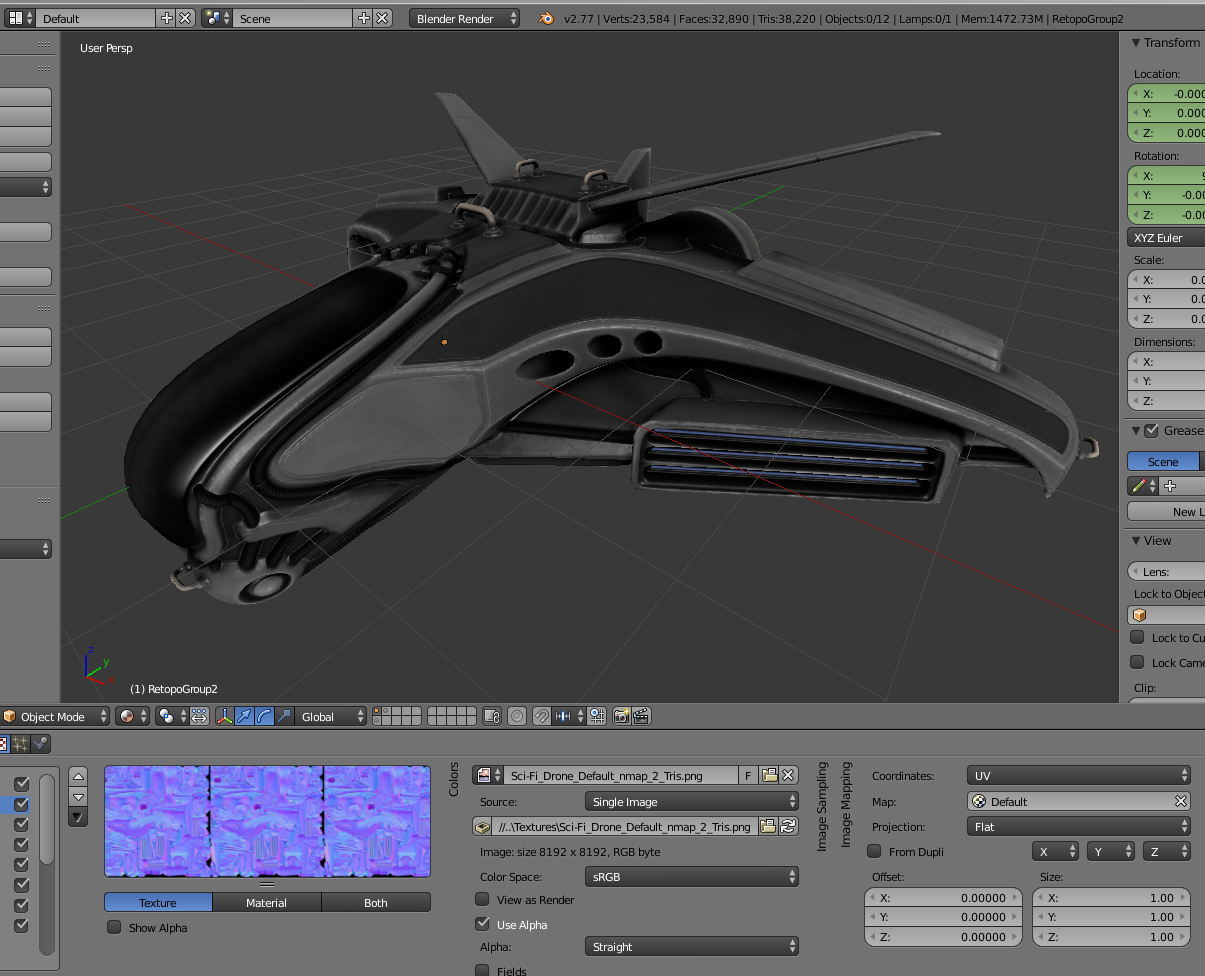Enable View as Render checkbox
1205x976 pixels.
tap(483, 900)
